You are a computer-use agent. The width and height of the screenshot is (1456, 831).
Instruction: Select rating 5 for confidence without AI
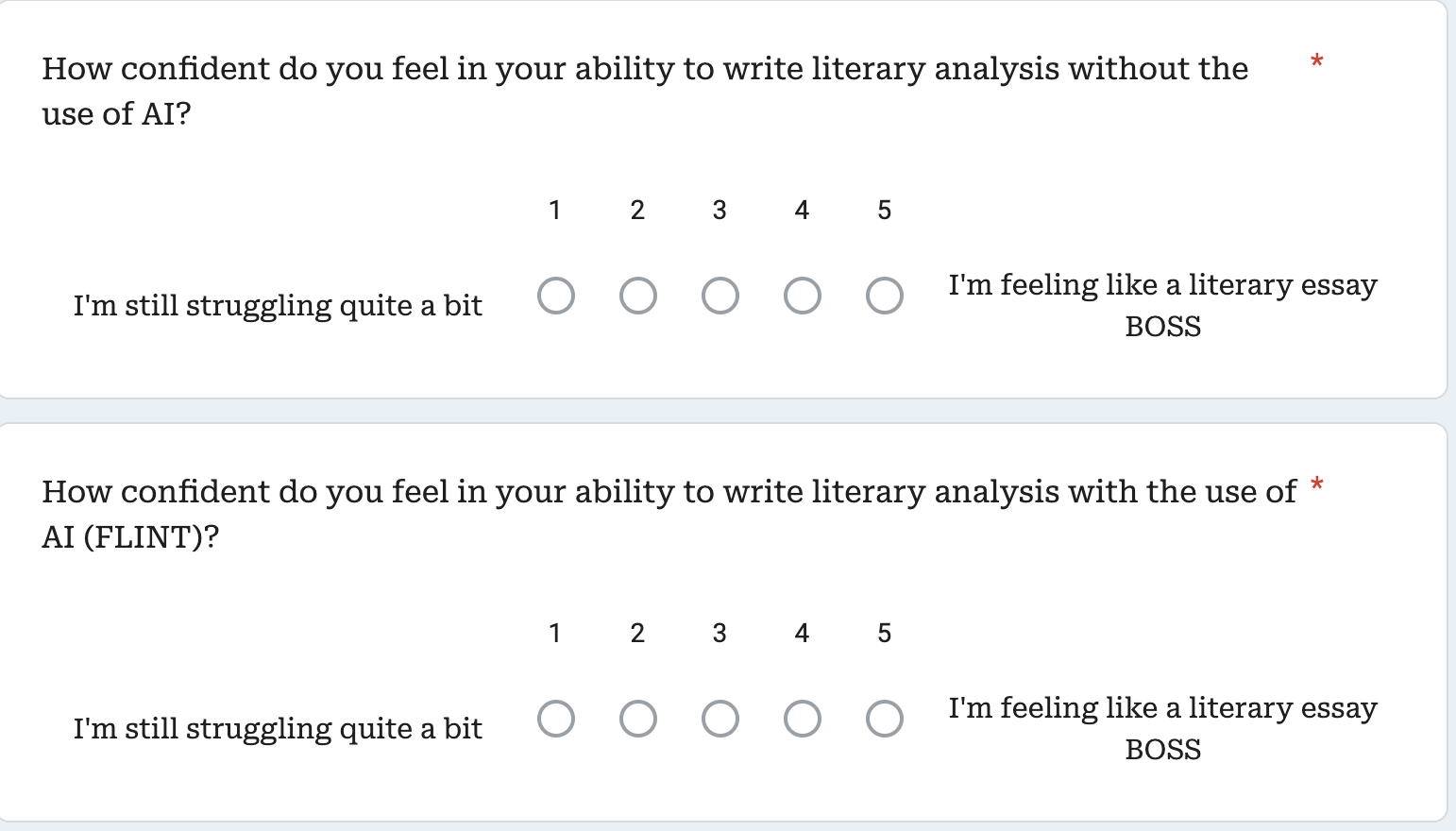pyautogui.click(x=885, y=296)
